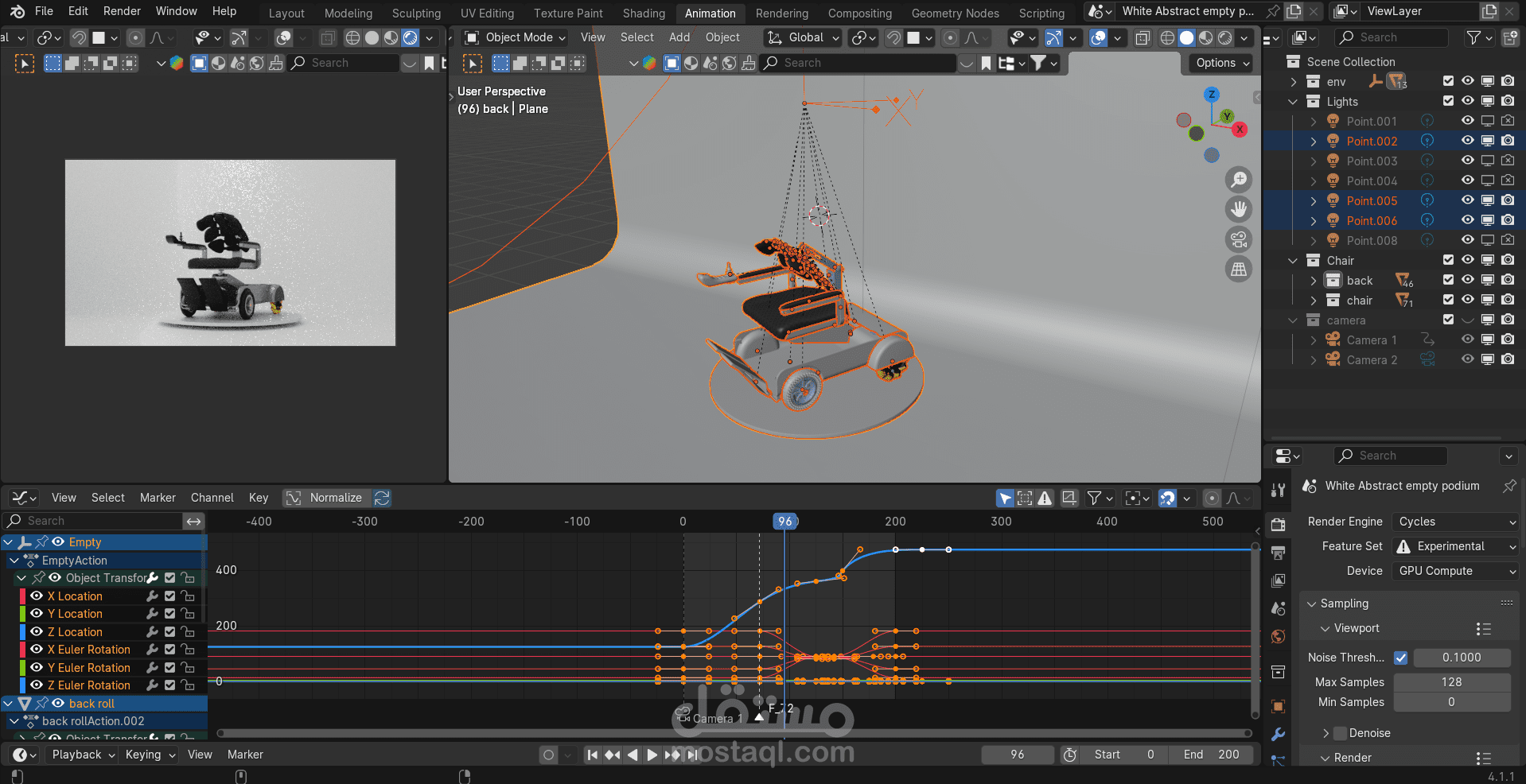Pin the White Abstract empty podium scene
Screen dimensions: 1526x784
(x=1509, y=486)
